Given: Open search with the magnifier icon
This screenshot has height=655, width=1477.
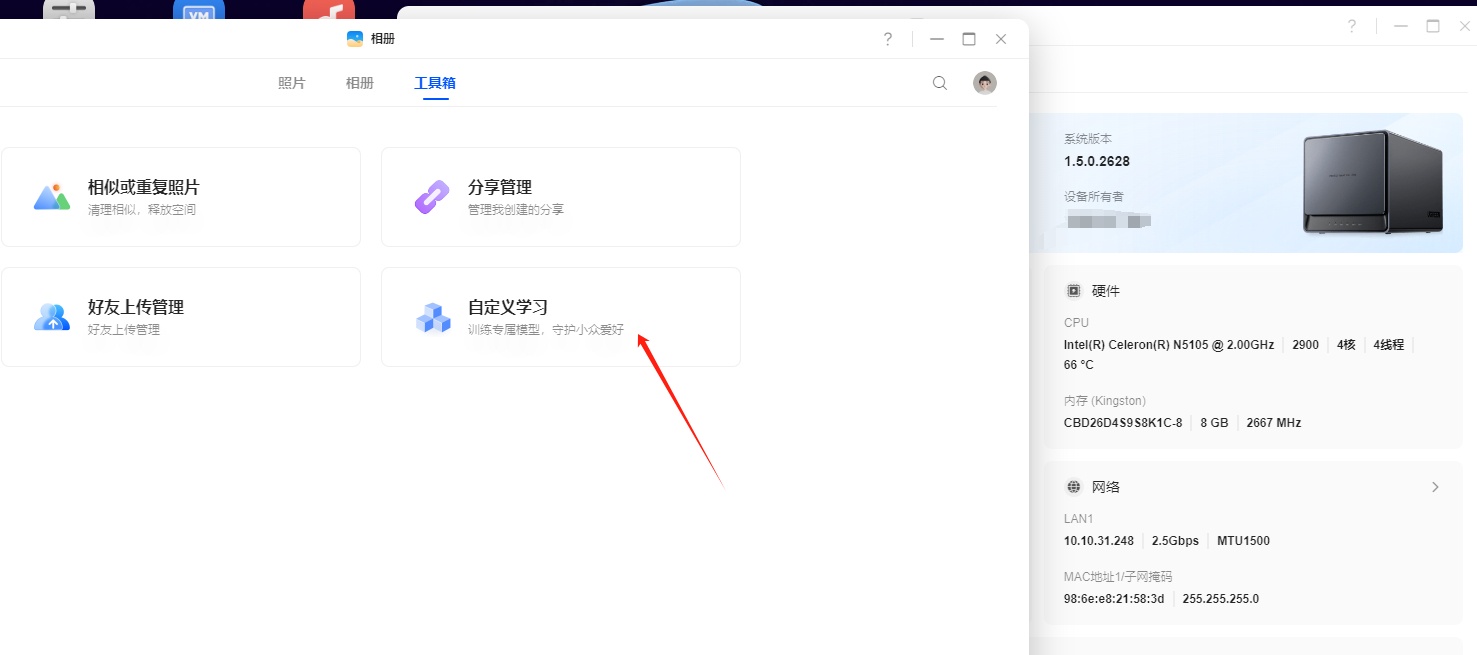Looking at the screenshot, I should click(x=940, y=83).
